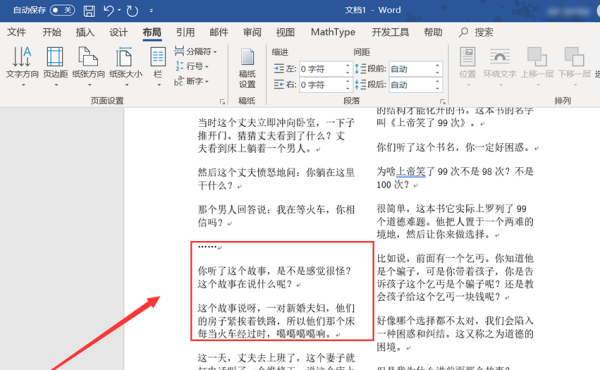
Task: Open 段落 paragraph dialog launcher
Action: point(443,101)
